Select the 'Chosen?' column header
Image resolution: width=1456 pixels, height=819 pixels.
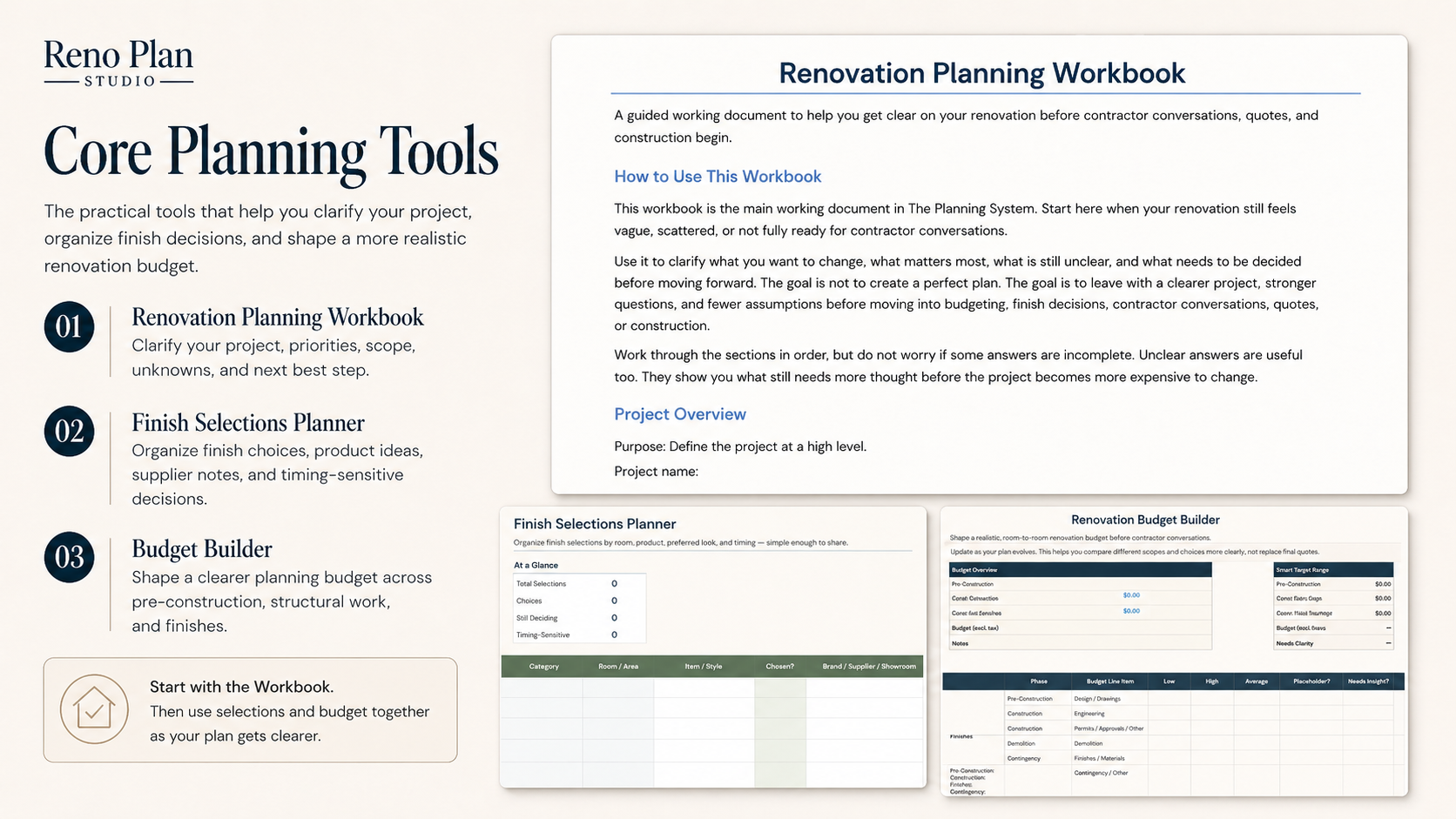(779, 667)
